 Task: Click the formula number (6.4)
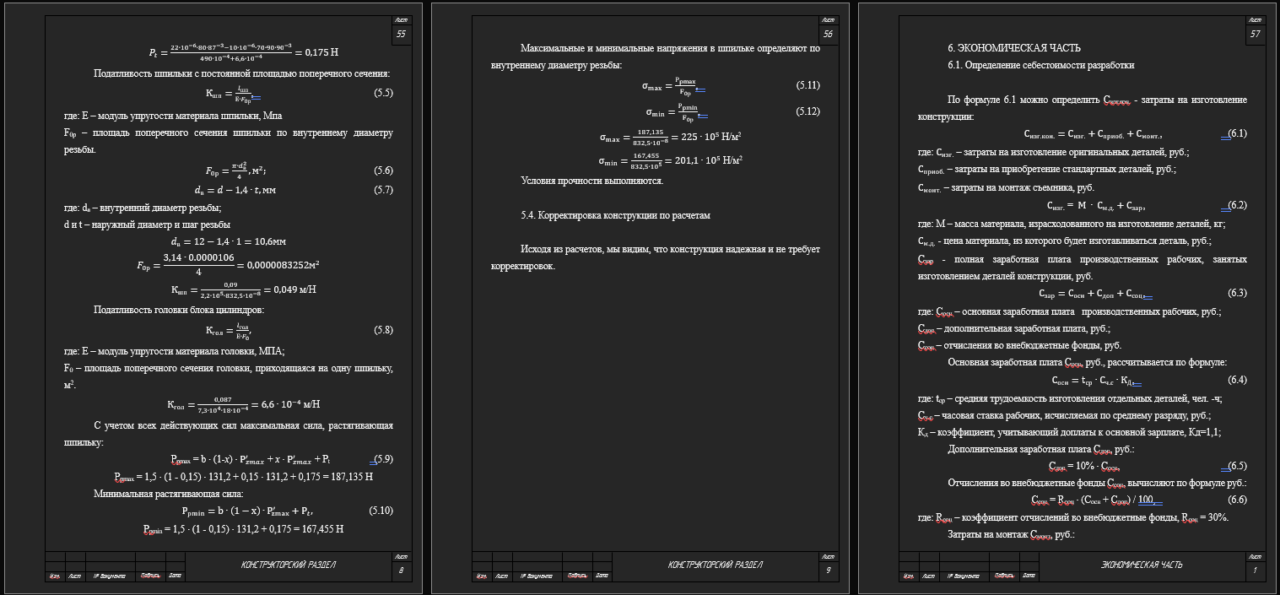[x=1237, y=380]
